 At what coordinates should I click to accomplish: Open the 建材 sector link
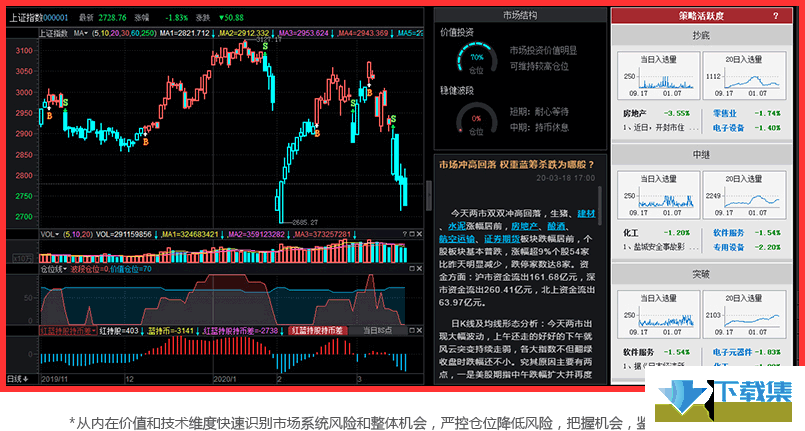click(586, 213)
